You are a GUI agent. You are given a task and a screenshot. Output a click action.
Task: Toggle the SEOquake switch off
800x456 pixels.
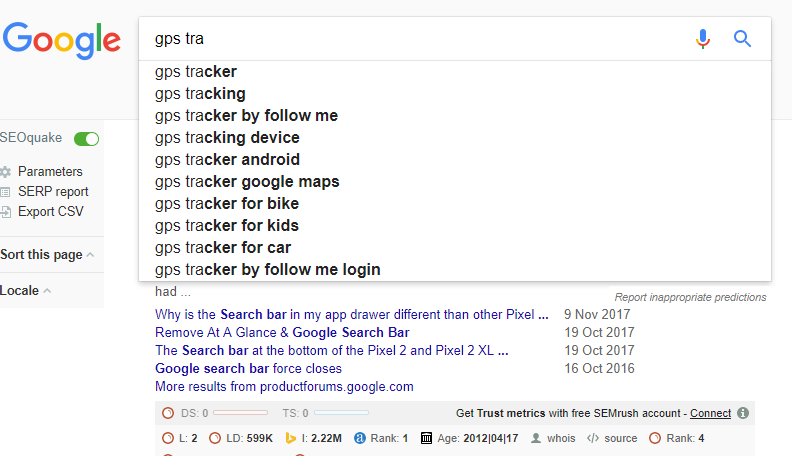coord(86,139)
